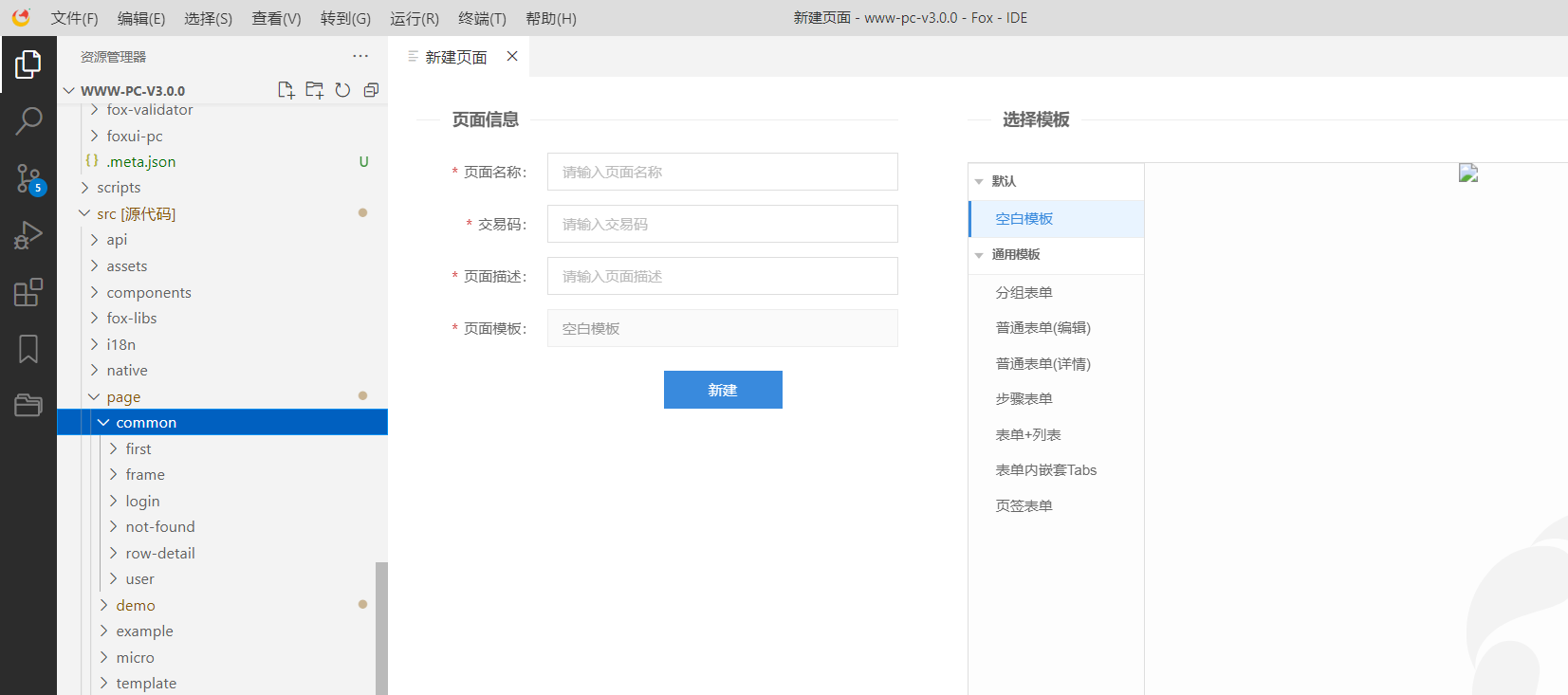
Task: Open the 文件(F) menu
Action: (74, 18)
